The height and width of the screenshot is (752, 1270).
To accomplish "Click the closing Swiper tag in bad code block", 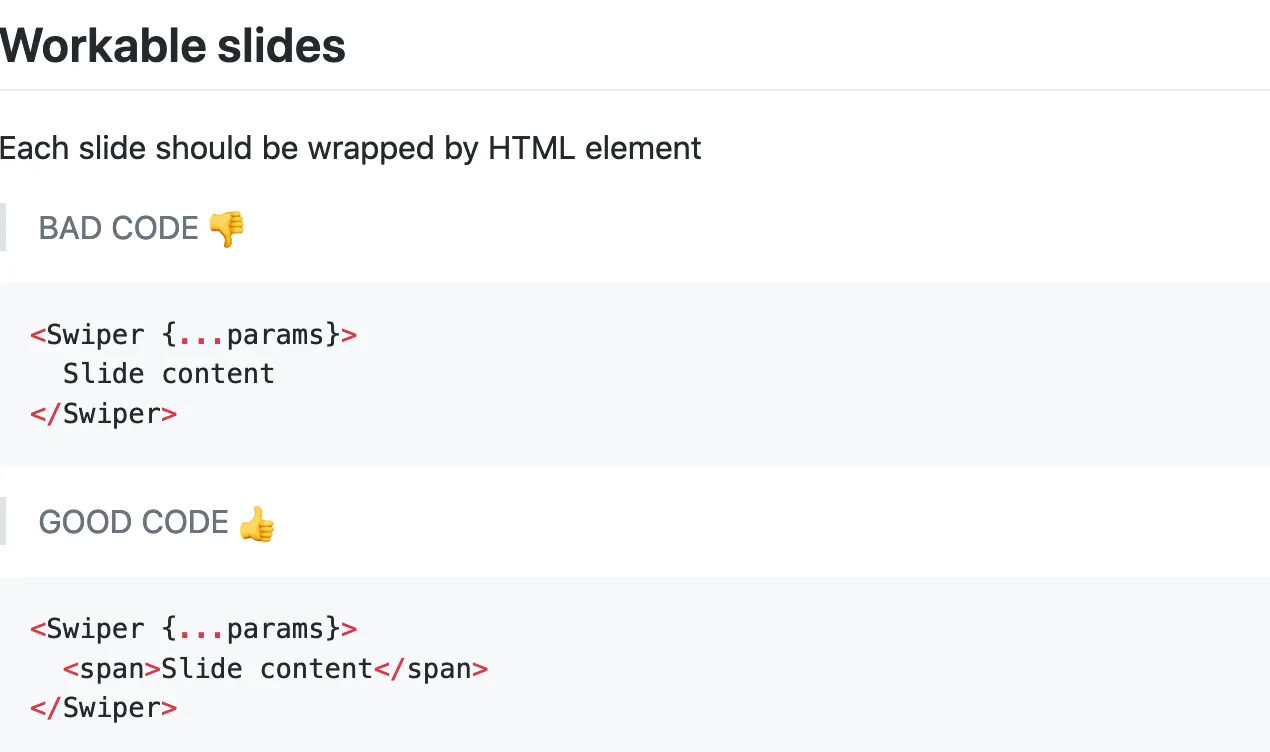I will (x=104, y=414).
